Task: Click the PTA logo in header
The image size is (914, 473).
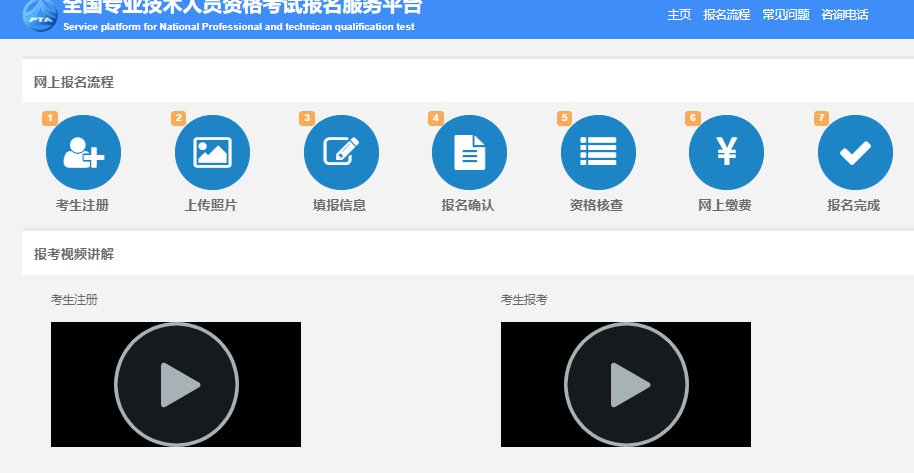Action: (x=40, y=15)
